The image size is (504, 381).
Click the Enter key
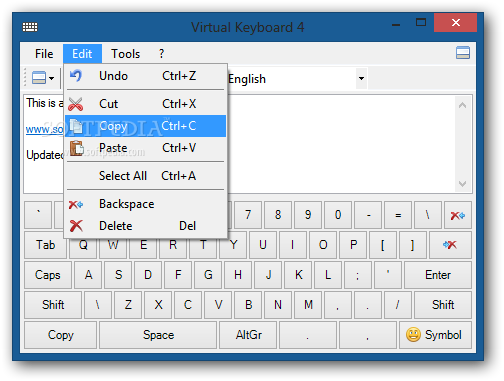point(438,275)
